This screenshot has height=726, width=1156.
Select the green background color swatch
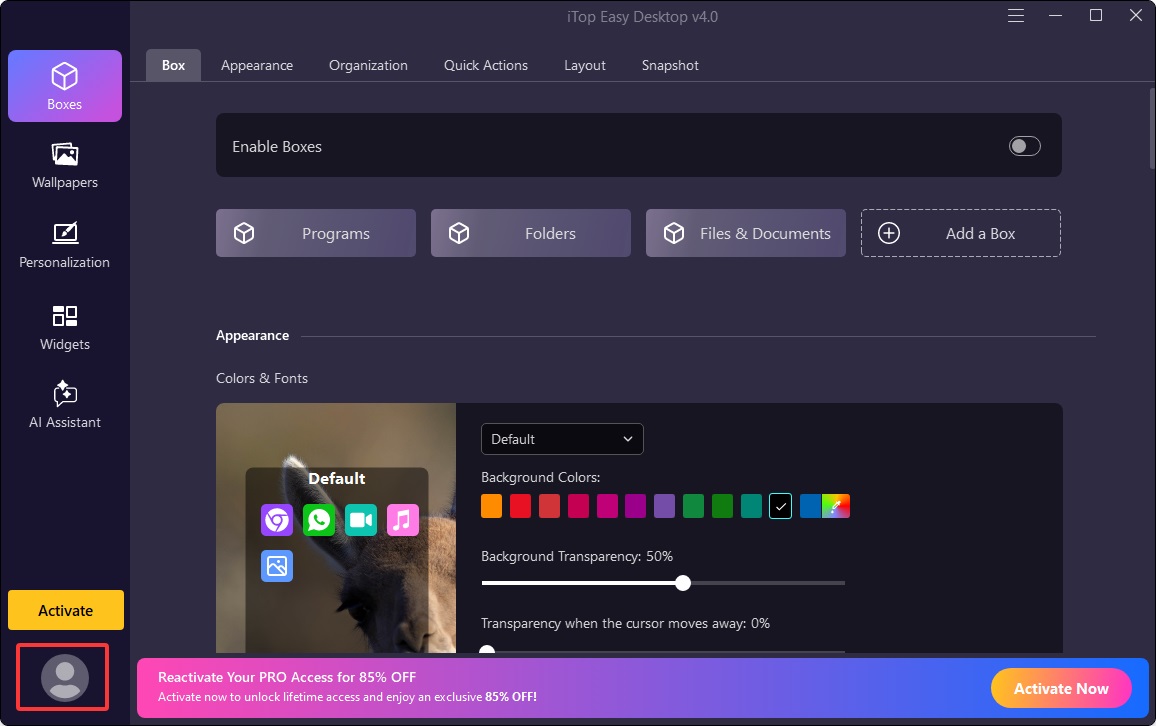point(693,506)
